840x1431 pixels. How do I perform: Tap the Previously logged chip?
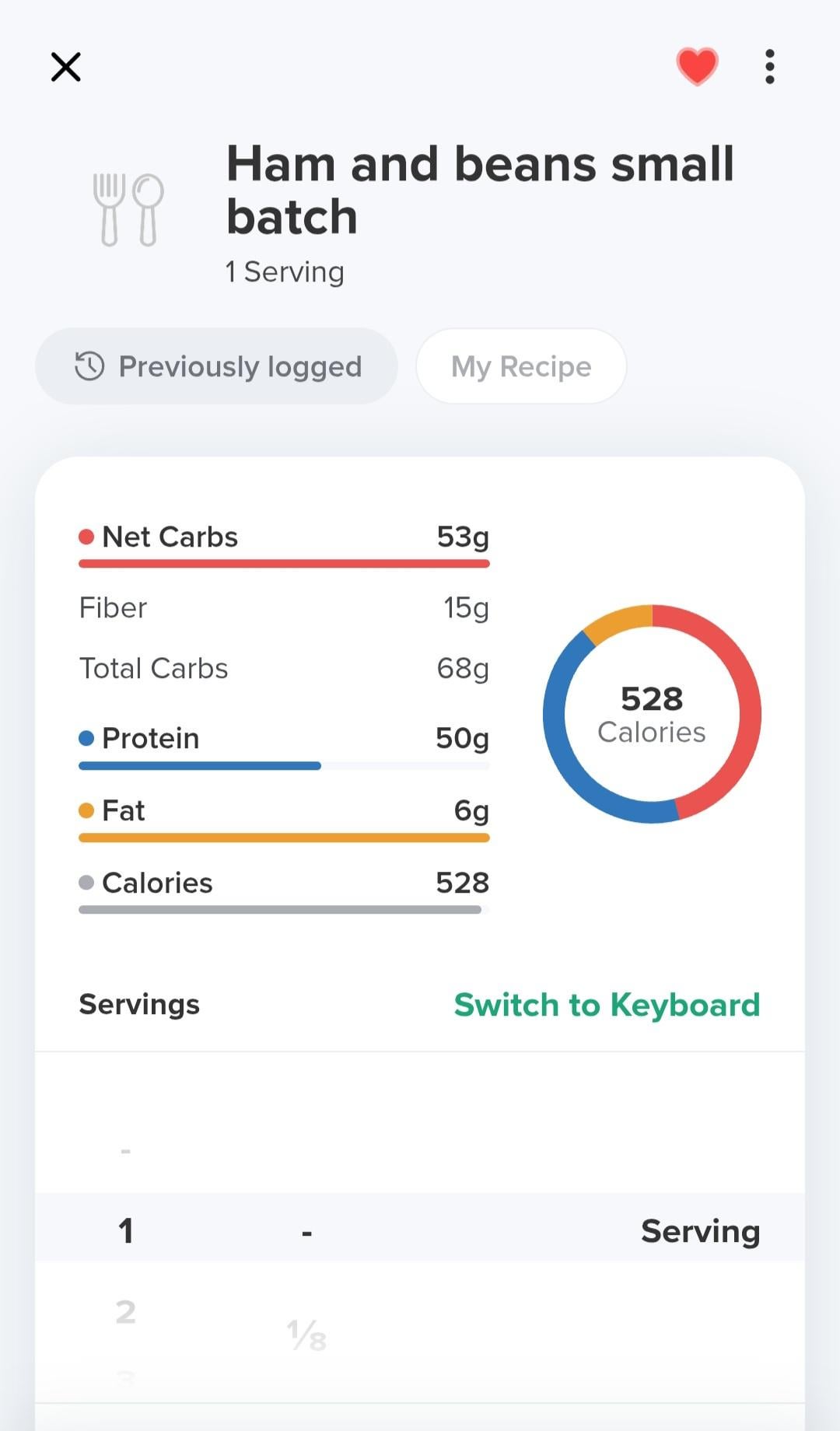[217, 366]
